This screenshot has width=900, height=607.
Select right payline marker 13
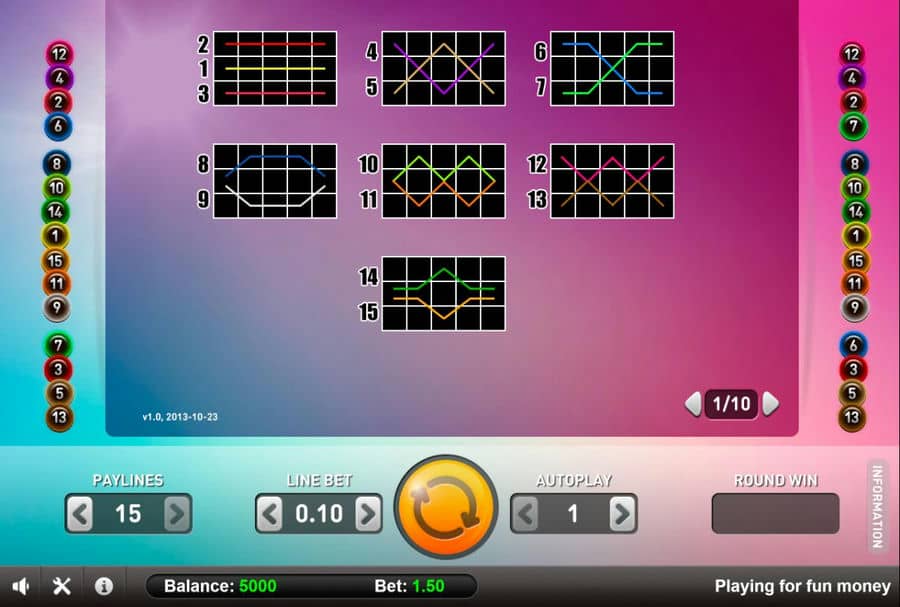click(852, 417)
